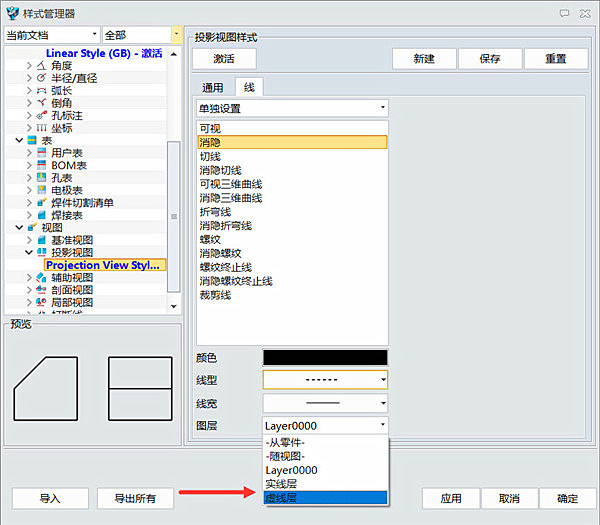Collapse the 投影视图 projection view node
600x525 pixels.
tap(30, 253)
